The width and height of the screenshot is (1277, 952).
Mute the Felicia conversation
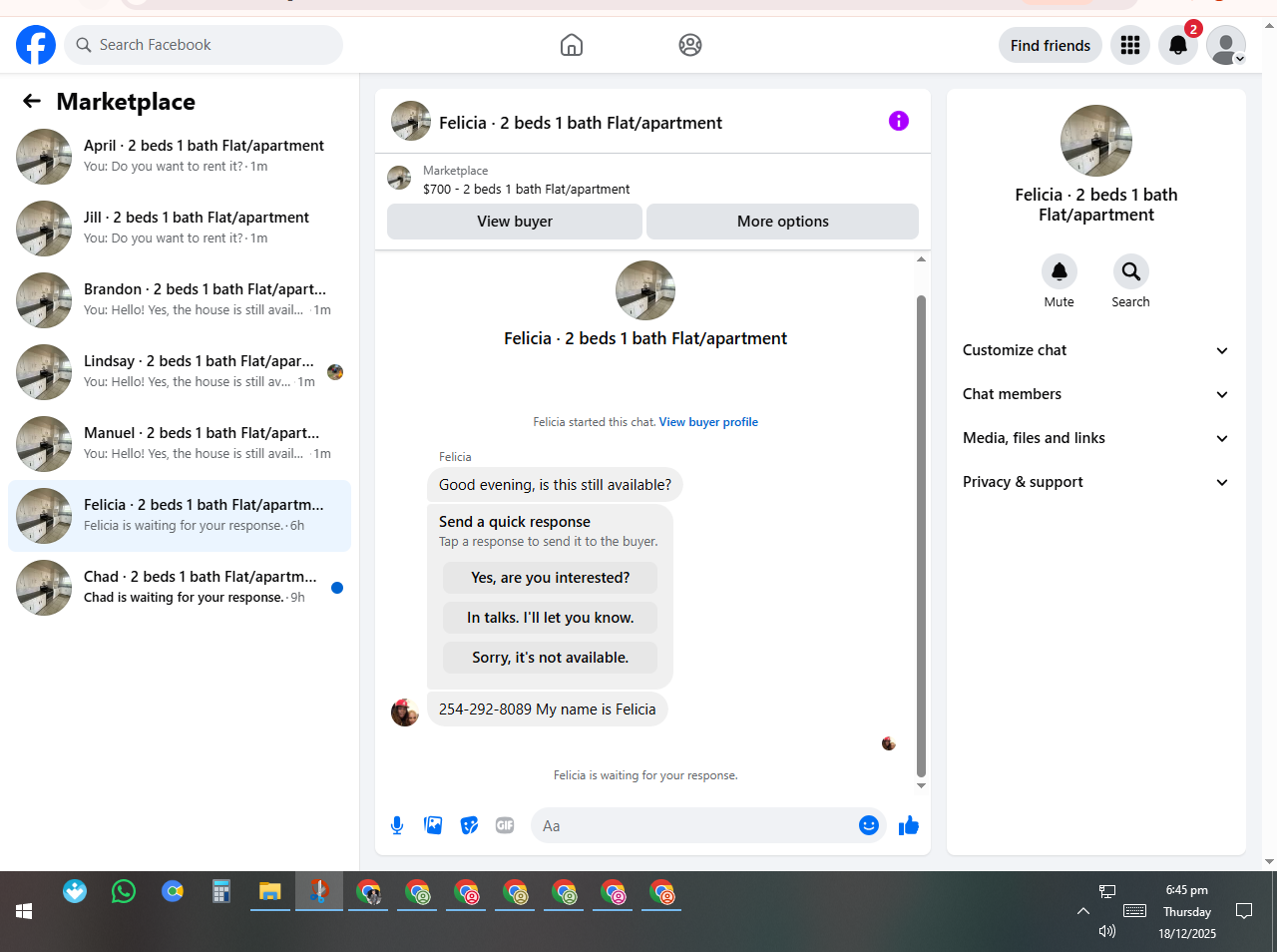[x=1060, y=271]
